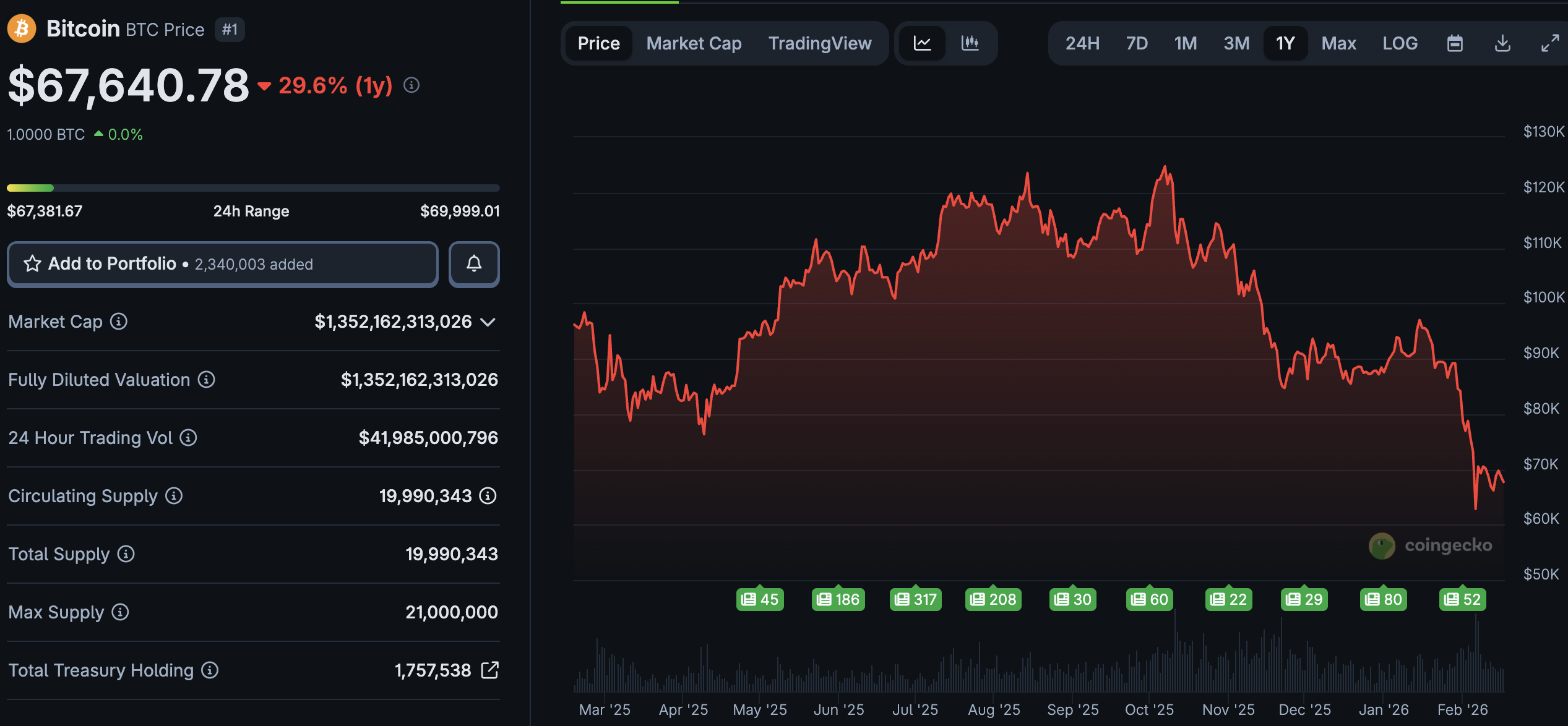
Task: Click the #1 rank badge
Action: (230, 30)
